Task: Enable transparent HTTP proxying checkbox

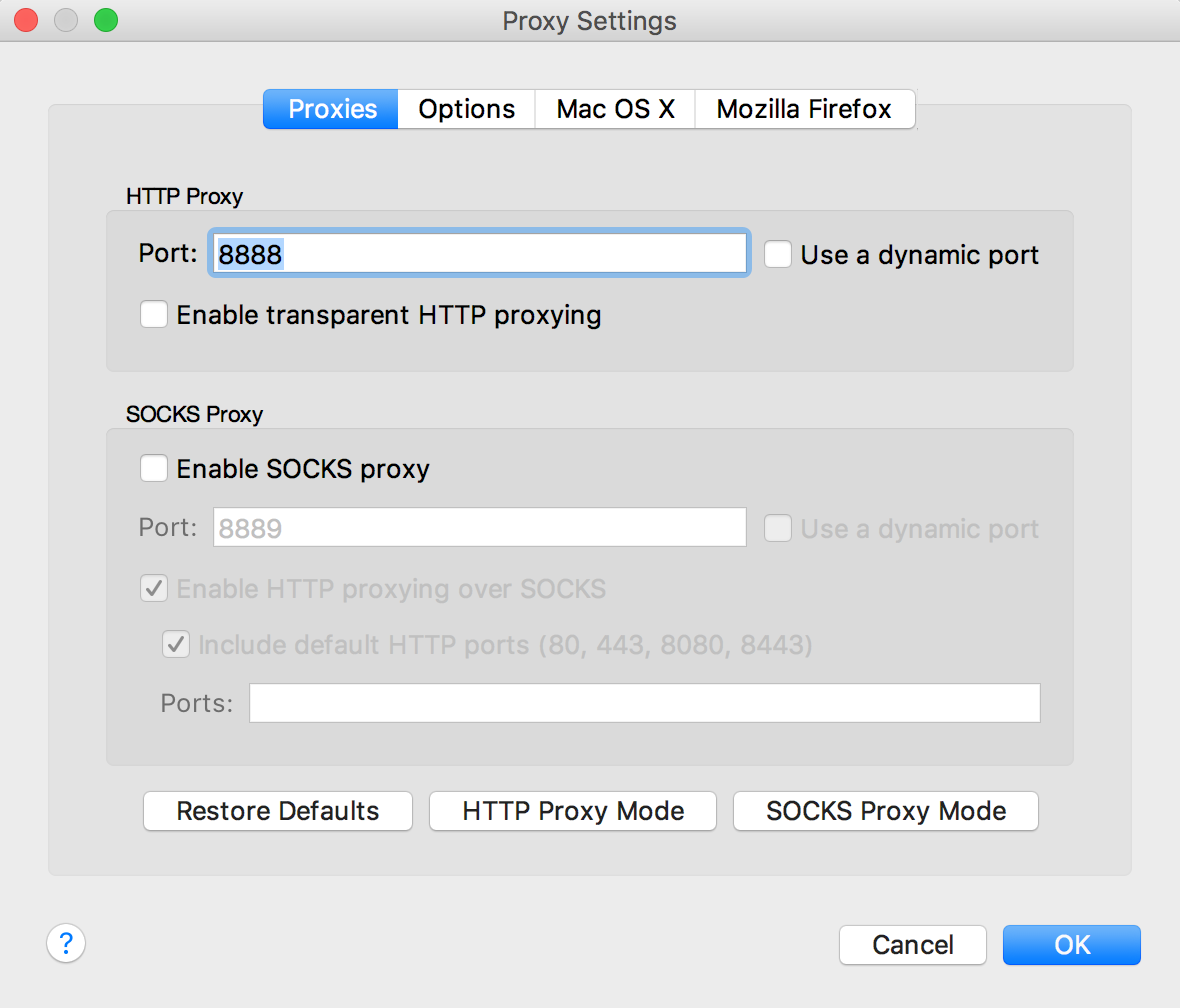Action: [154, 314]
